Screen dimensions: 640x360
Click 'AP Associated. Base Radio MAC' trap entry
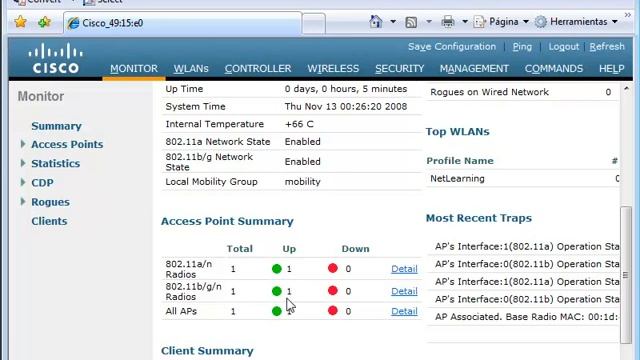(527, 317)
